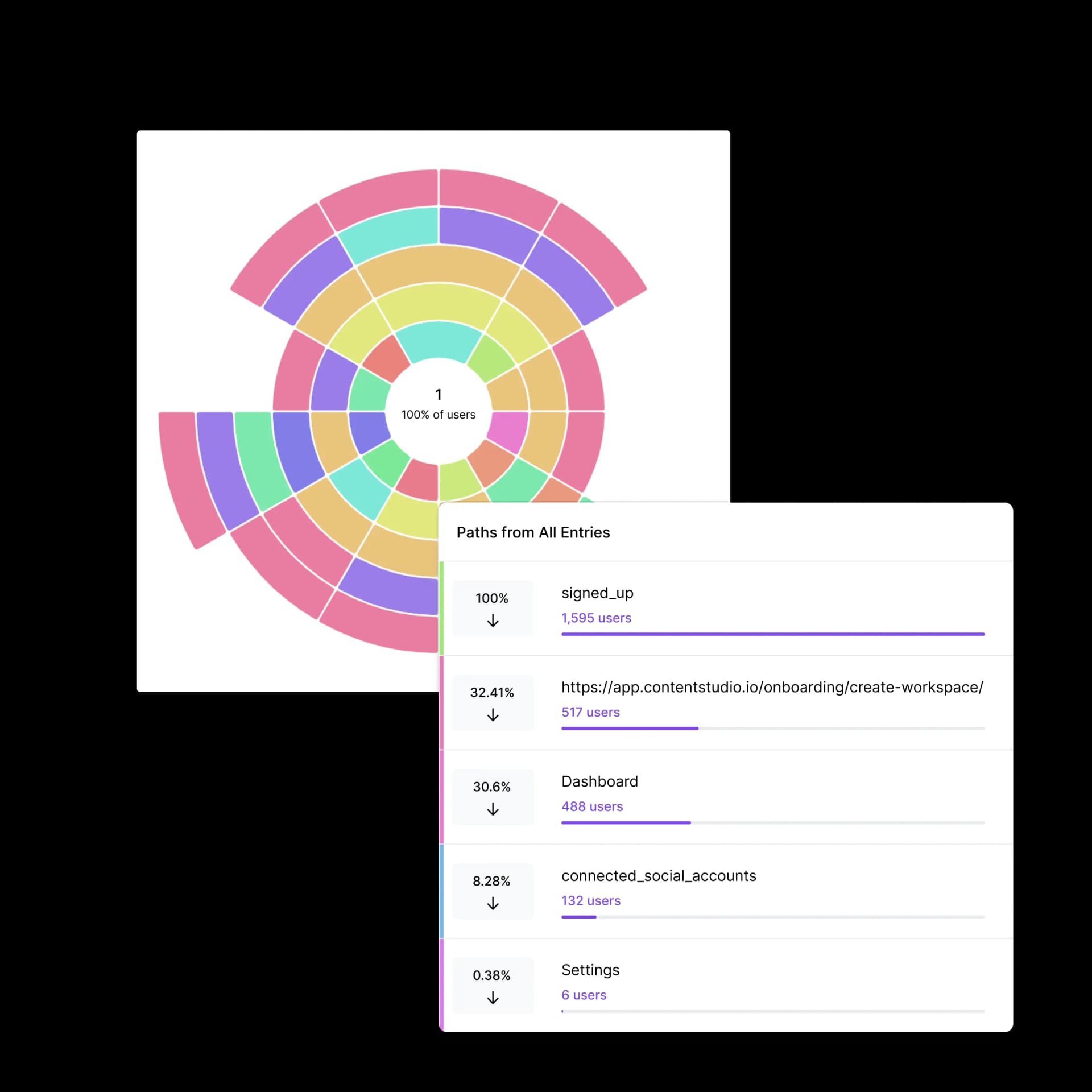The height and width of the screenshot is (1092, 1092).
Task: Click the Paths from All Entries heading
Action: (x=533, y=532)
